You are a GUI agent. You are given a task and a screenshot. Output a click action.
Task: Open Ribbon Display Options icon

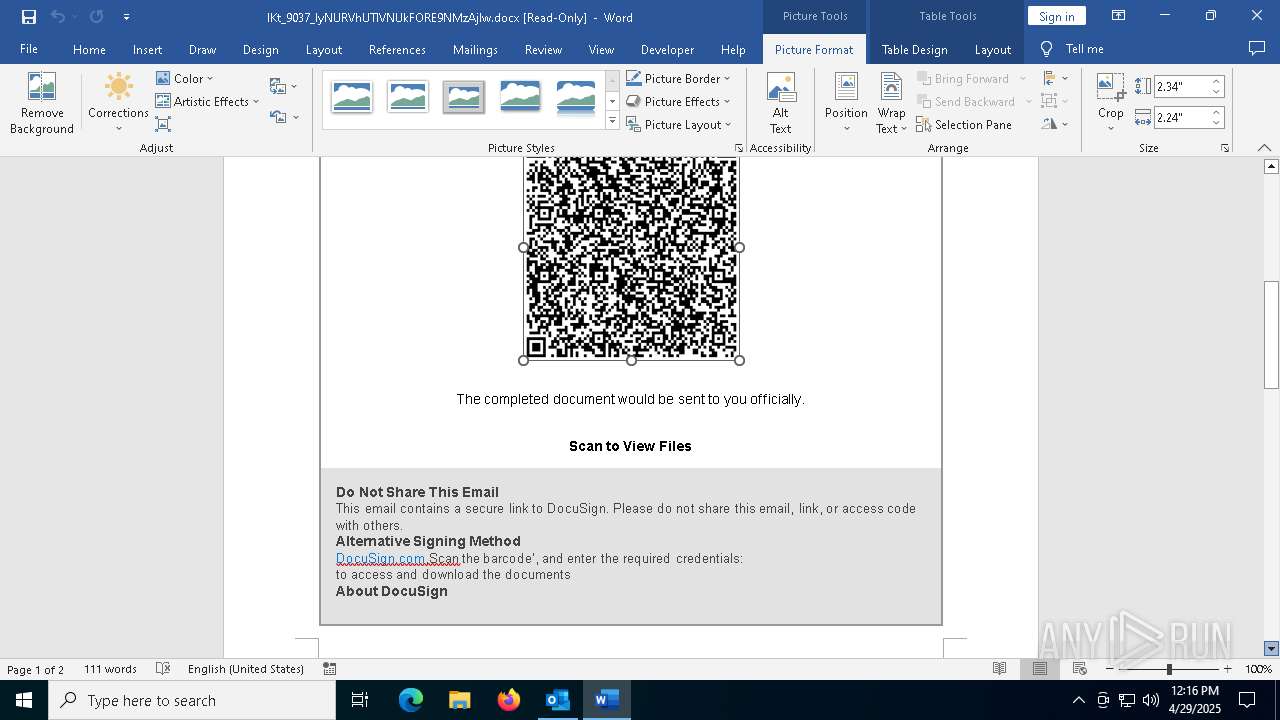[1118, 16]
